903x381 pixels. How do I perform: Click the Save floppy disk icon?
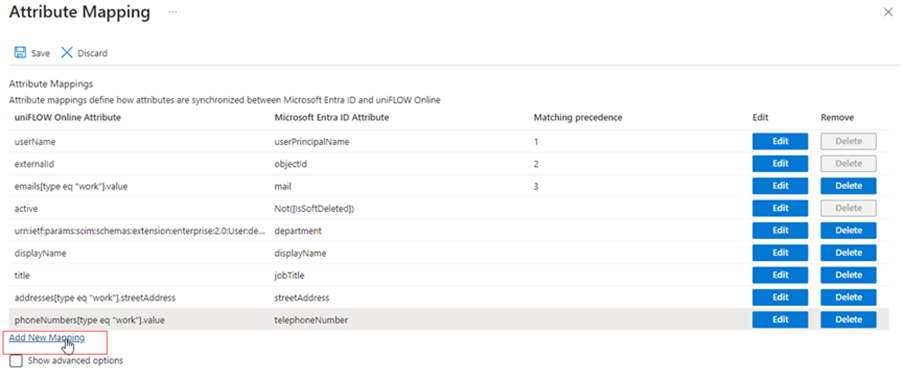coord(20,53)
